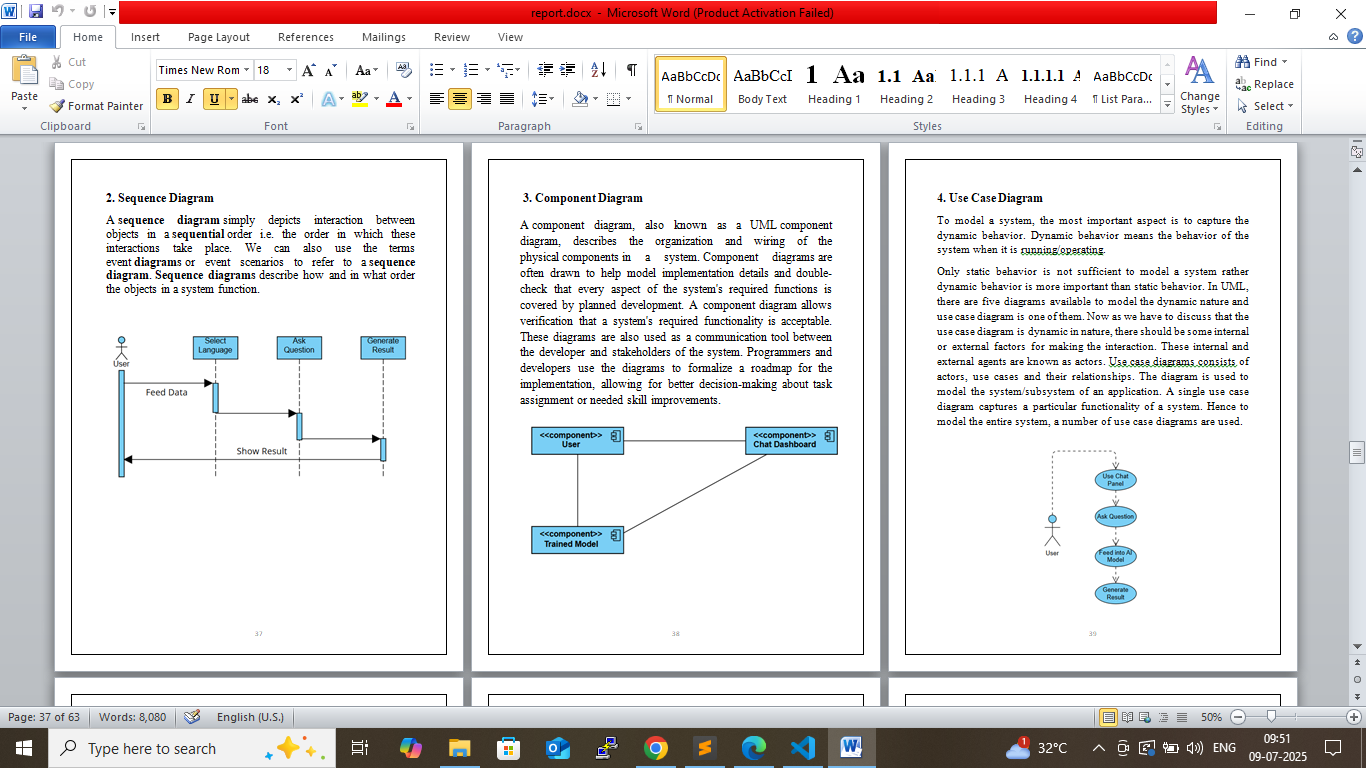Viewport: 1366px width, 768px height.
Task: Switch to the Page Layout tab
Action: click(x=219, y=37)
